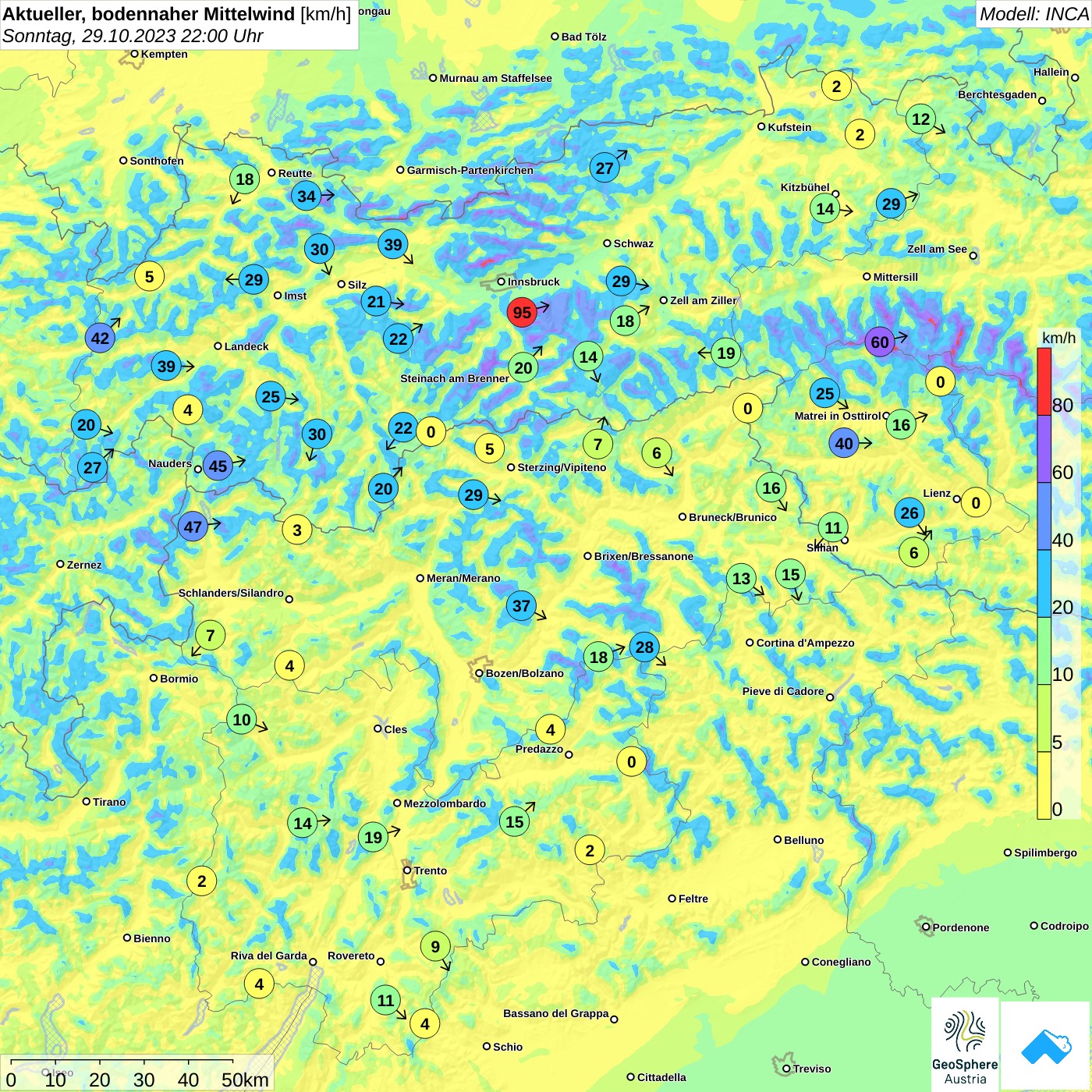Click the green 10–20 legend segment
This screenshot has height=1092, width=1092.
(x=1044, y=651)
